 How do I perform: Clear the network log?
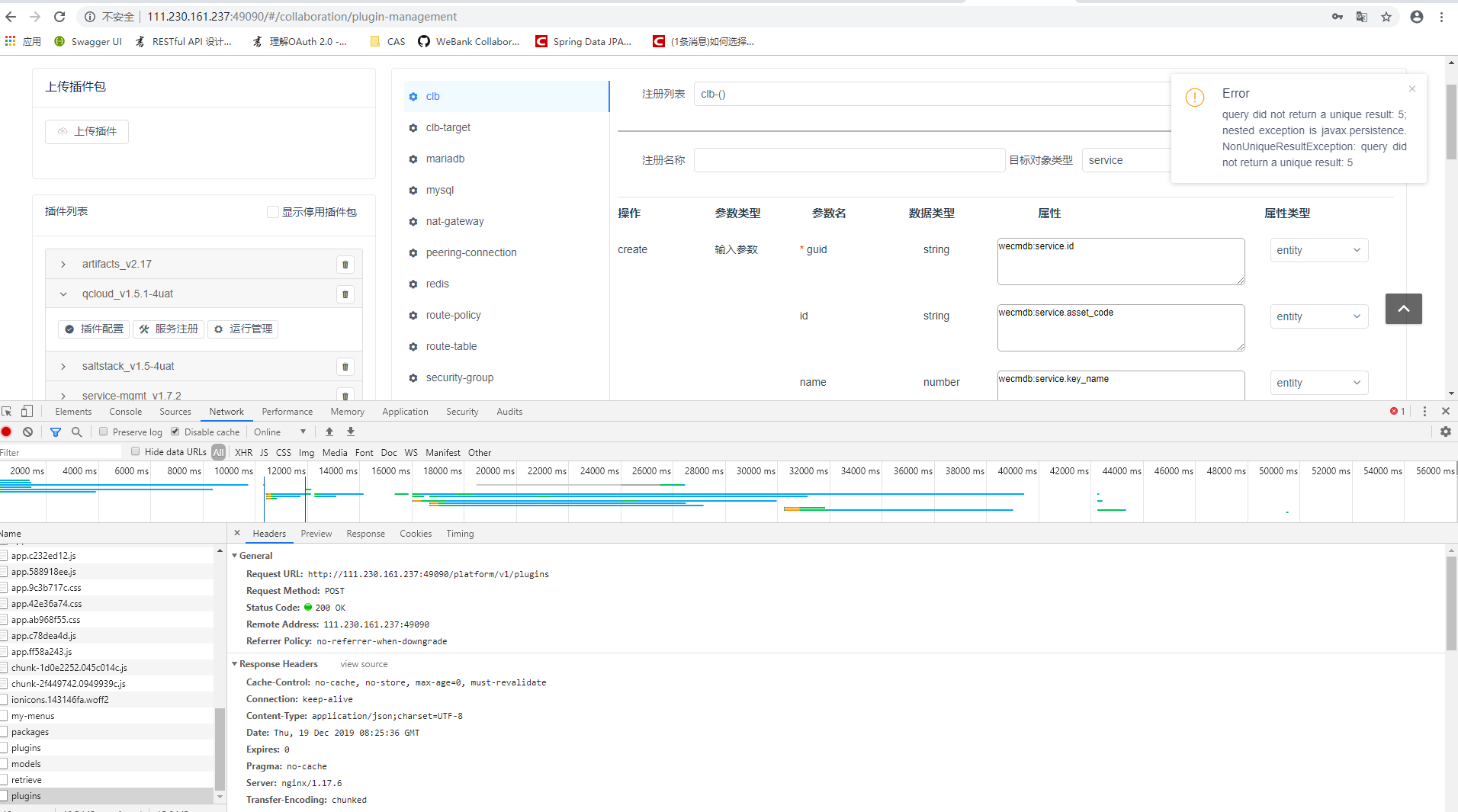(x=28, y=432)
